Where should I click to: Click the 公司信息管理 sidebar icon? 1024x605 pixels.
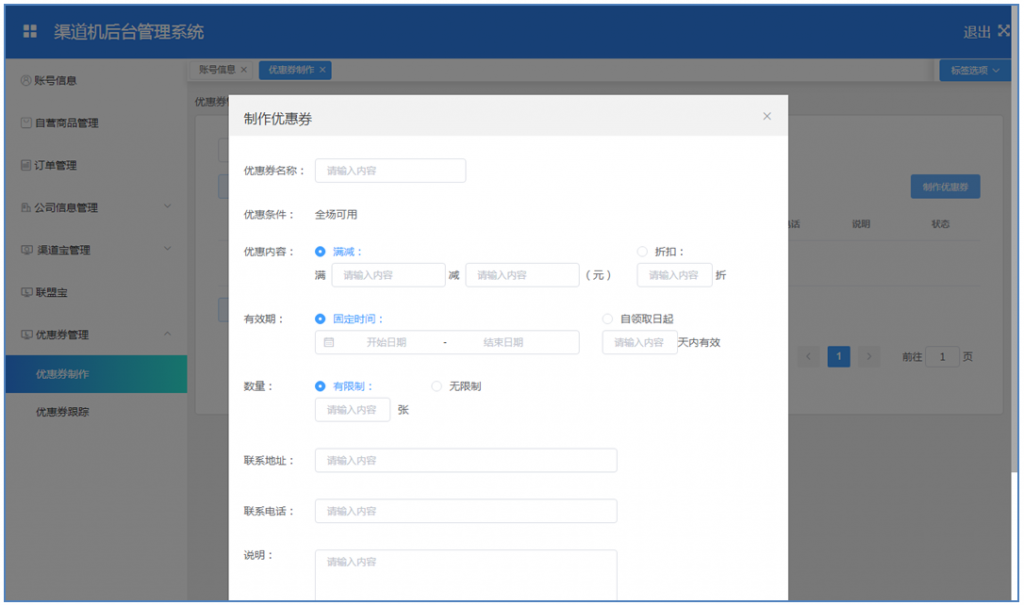(25, 208)
